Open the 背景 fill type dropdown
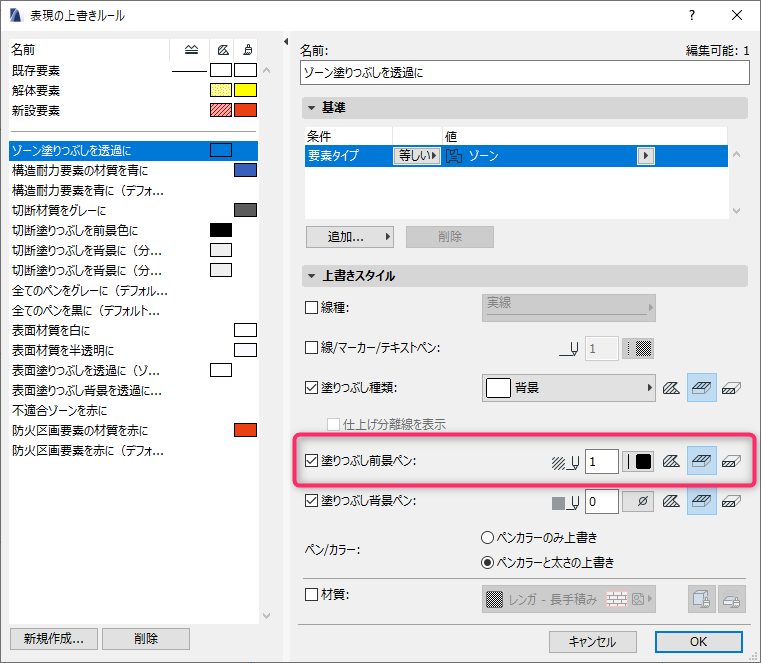This screenshot has height=663, width=761. (568, 388)
